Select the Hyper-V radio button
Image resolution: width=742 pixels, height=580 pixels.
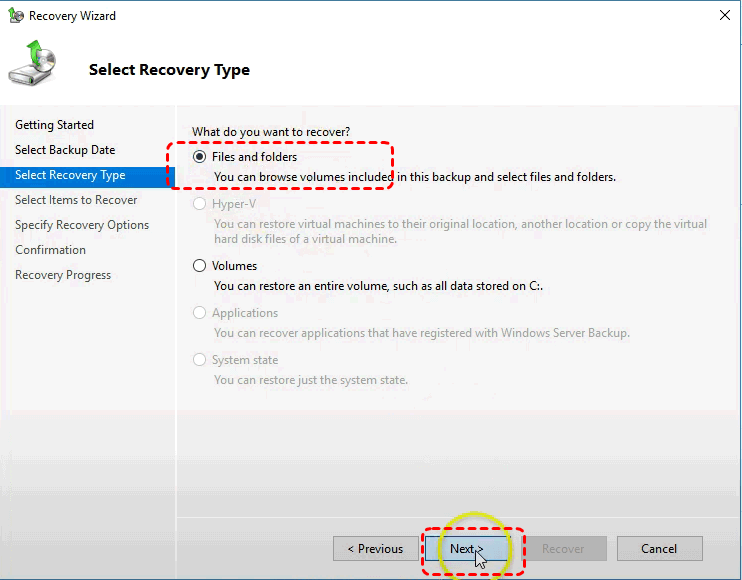click(199, 204)
